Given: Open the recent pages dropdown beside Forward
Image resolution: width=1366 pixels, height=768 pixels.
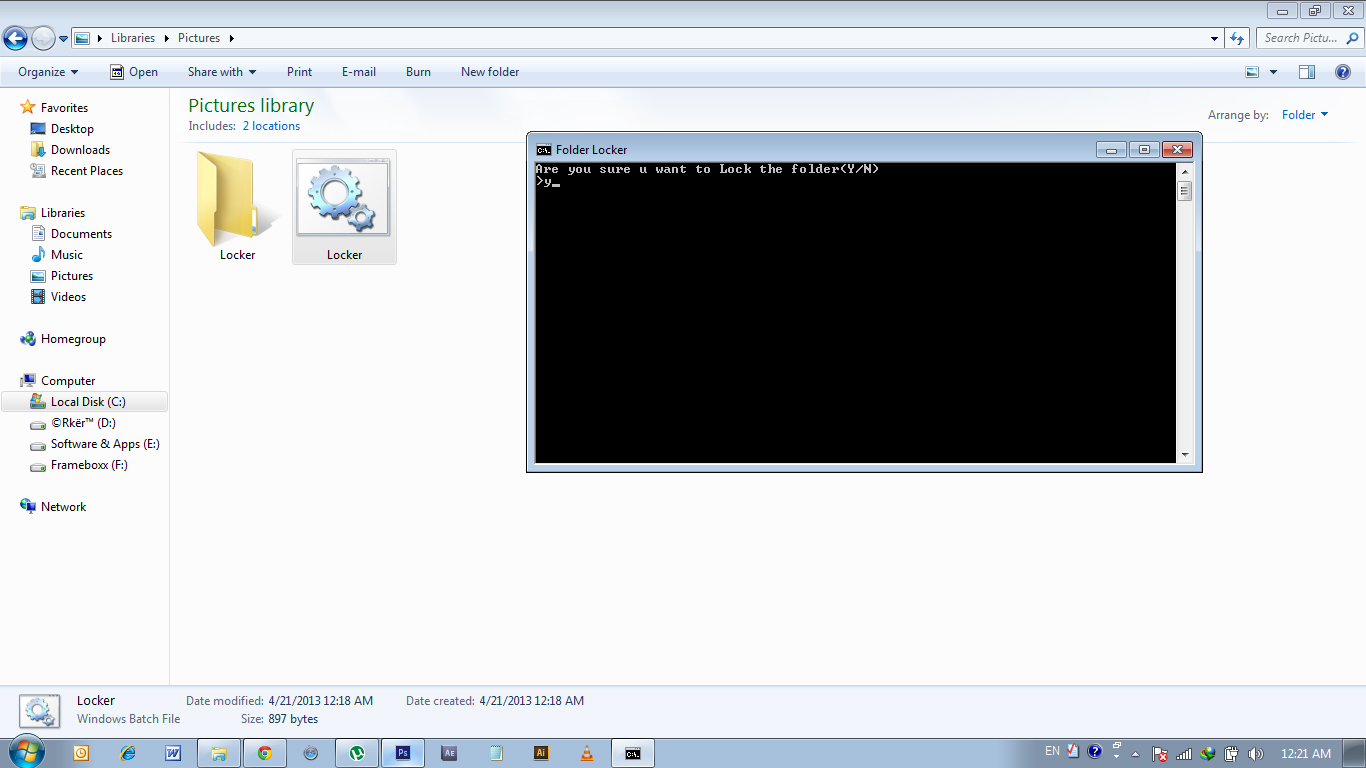Looking at the screenshot, I should click(64, 39).
